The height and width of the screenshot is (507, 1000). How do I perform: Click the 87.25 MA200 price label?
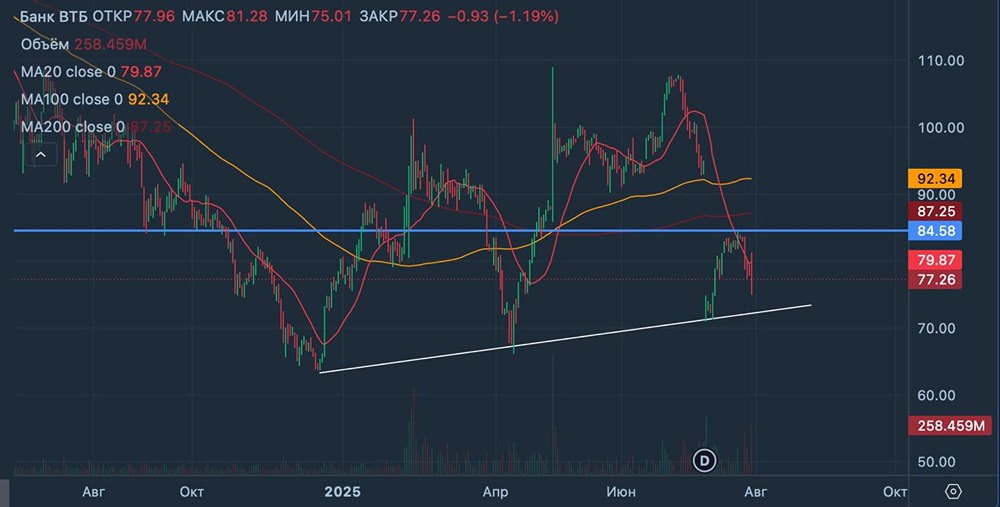pos(936,211)
